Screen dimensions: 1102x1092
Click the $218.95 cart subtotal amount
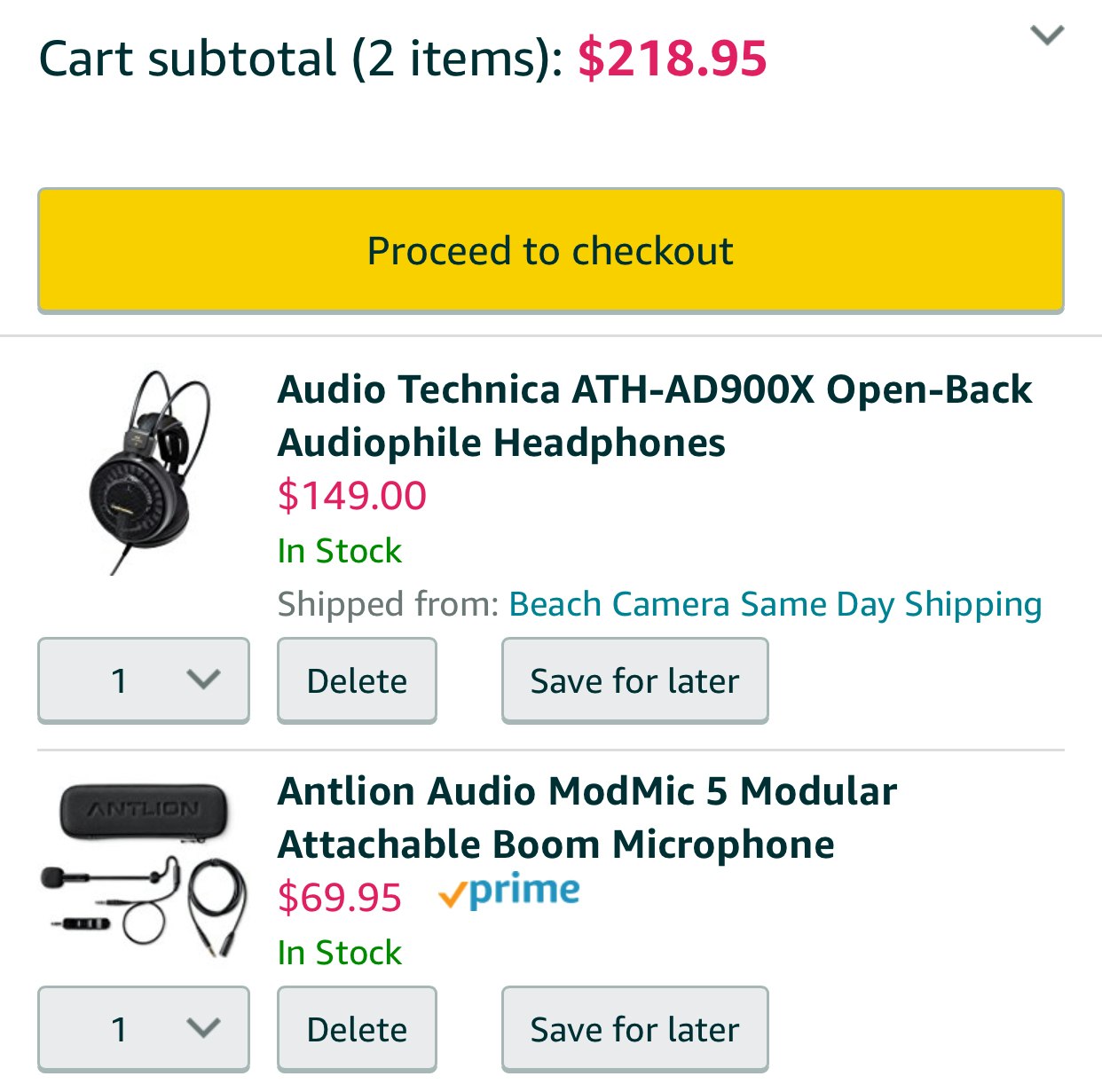click(672, 59)
